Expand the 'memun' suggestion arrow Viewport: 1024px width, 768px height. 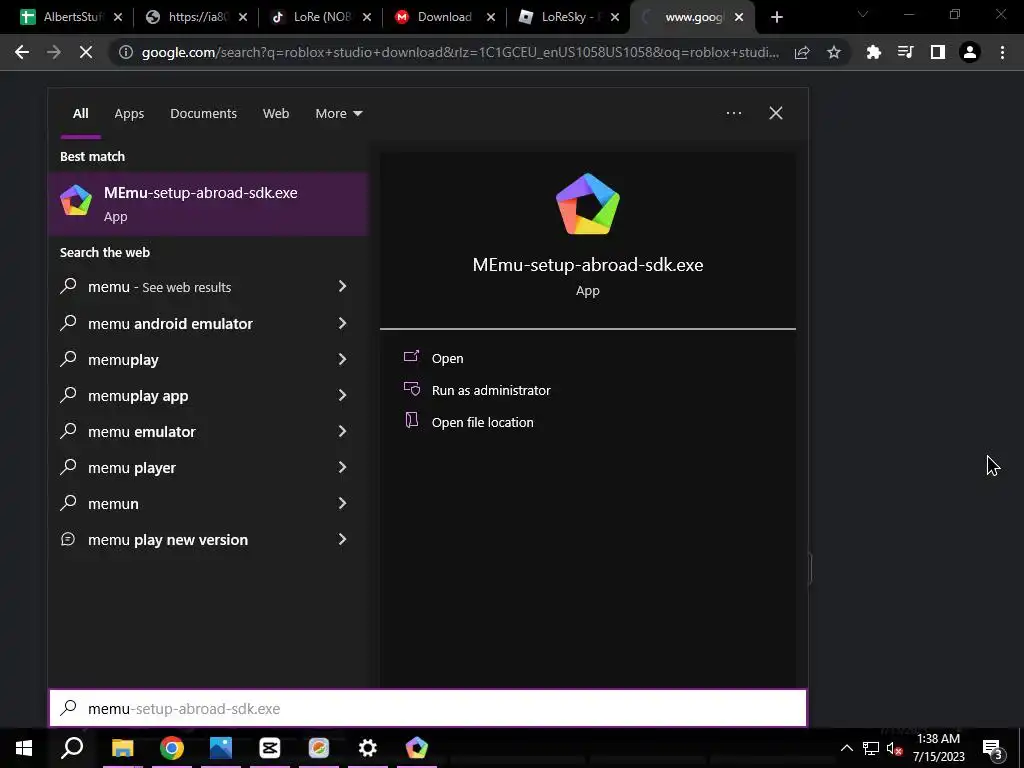pyautogui.click(x=342, y=503)
